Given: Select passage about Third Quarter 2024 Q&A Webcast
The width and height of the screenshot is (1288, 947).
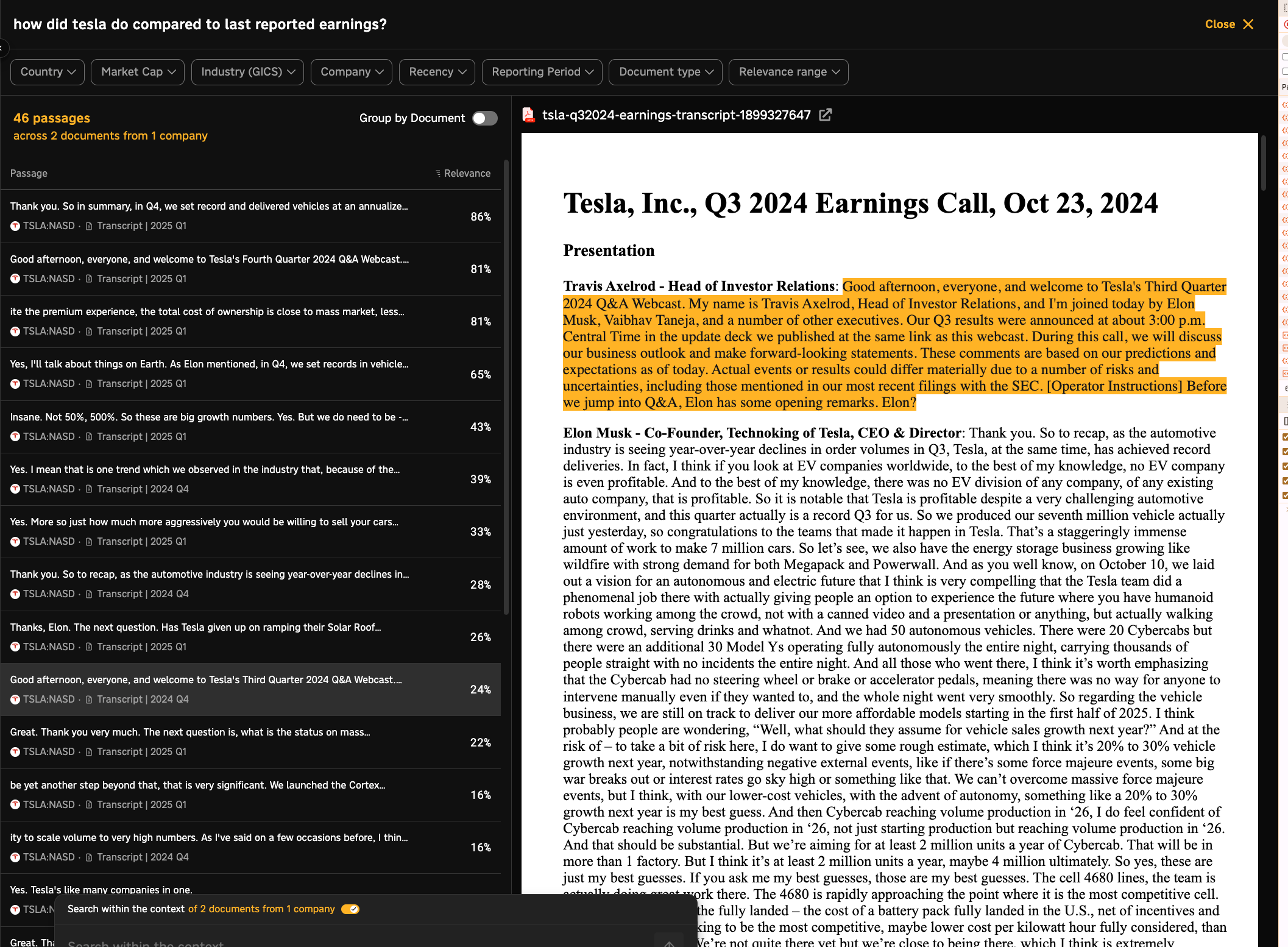Looking at the screenshot, I should pyautogui.click(x=250, y=689).
